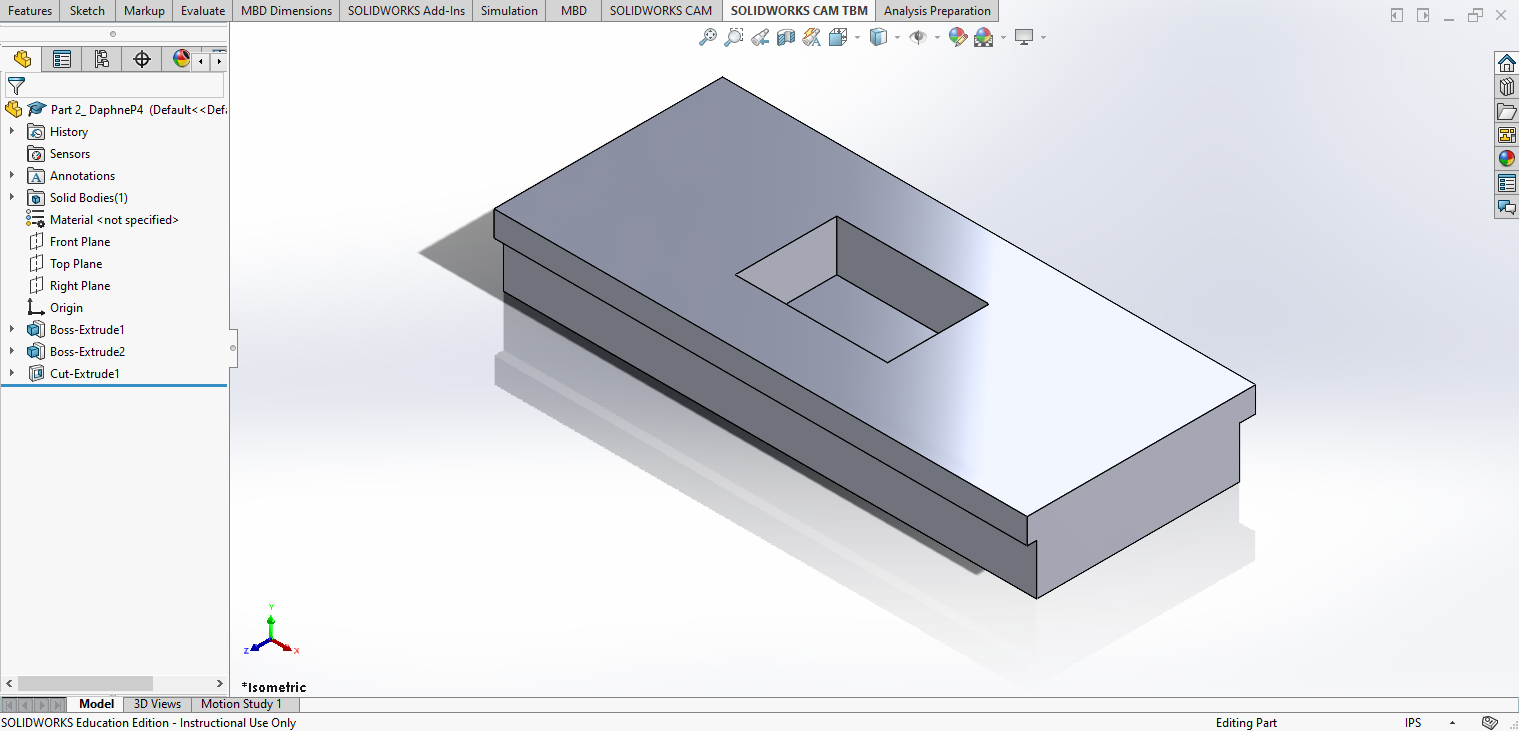1519x731 pixels.
Task: Toggle the Section View tool
Action: 786,37
